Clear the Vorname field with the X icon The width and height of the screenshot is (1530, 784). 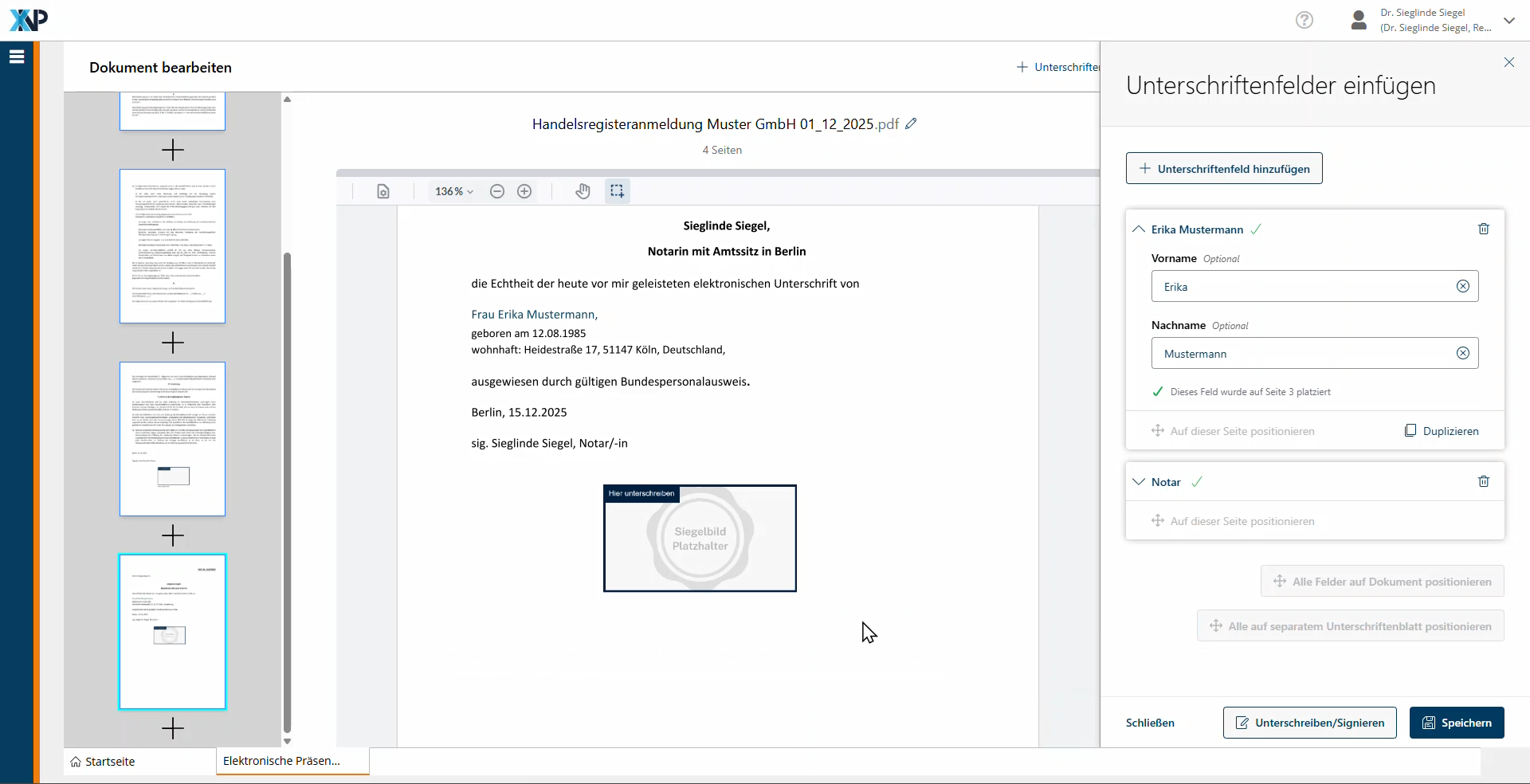[1462, 287]
